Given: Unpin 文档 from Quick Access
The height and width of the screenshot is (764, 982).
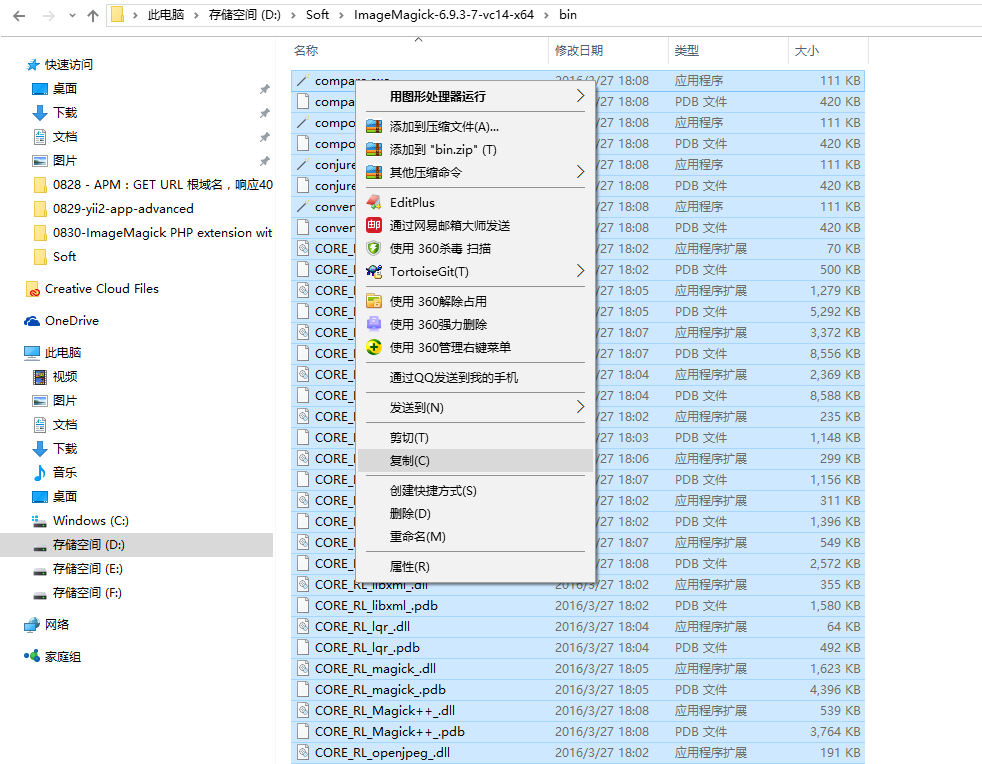Looking at the screenshot, I should [265, 137].
